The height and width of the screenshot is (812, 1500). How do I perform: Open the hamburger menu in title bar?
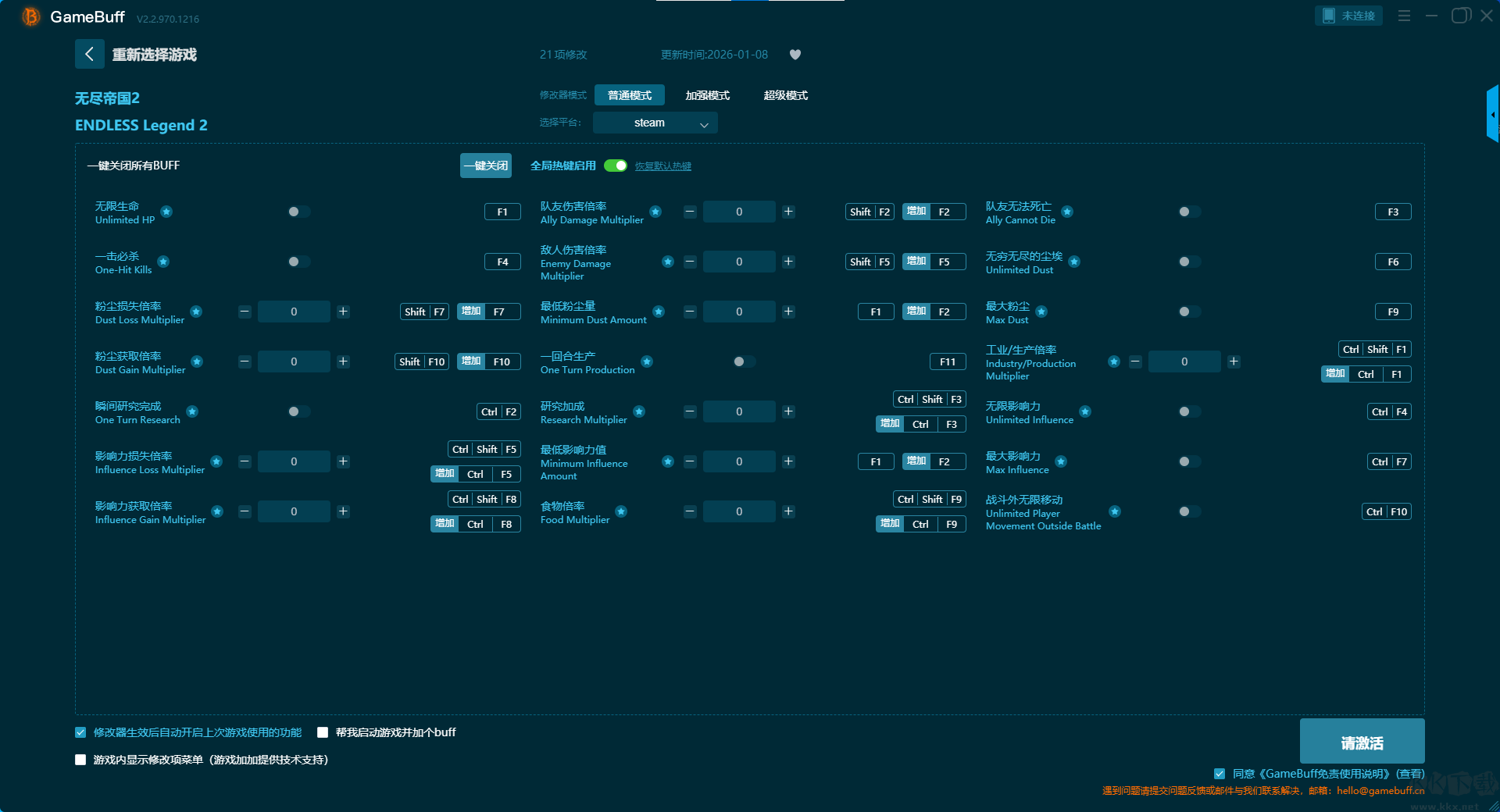pyautogui.click(x=1404, y=16)
